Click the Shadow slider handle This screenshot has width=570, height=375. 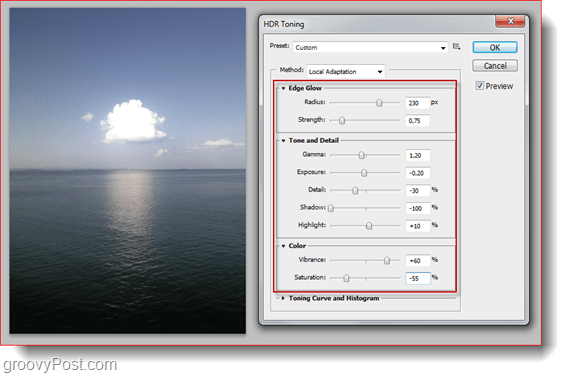330,208
